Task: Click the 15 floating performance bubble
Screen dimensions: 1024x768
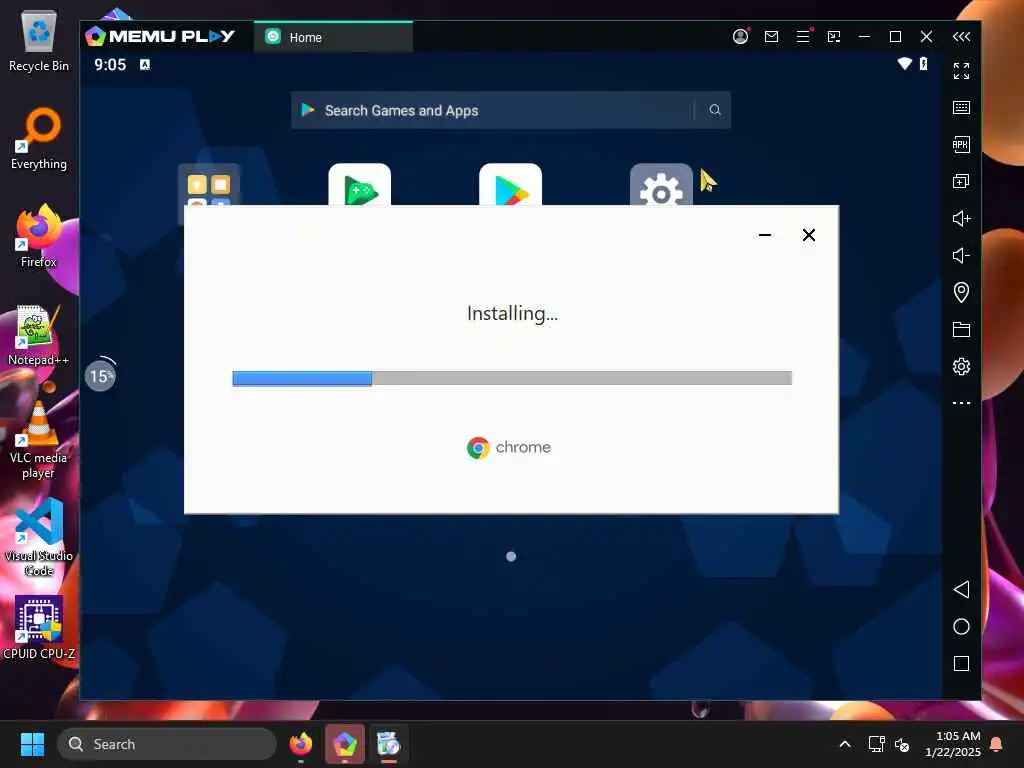Action: (101, 376)
